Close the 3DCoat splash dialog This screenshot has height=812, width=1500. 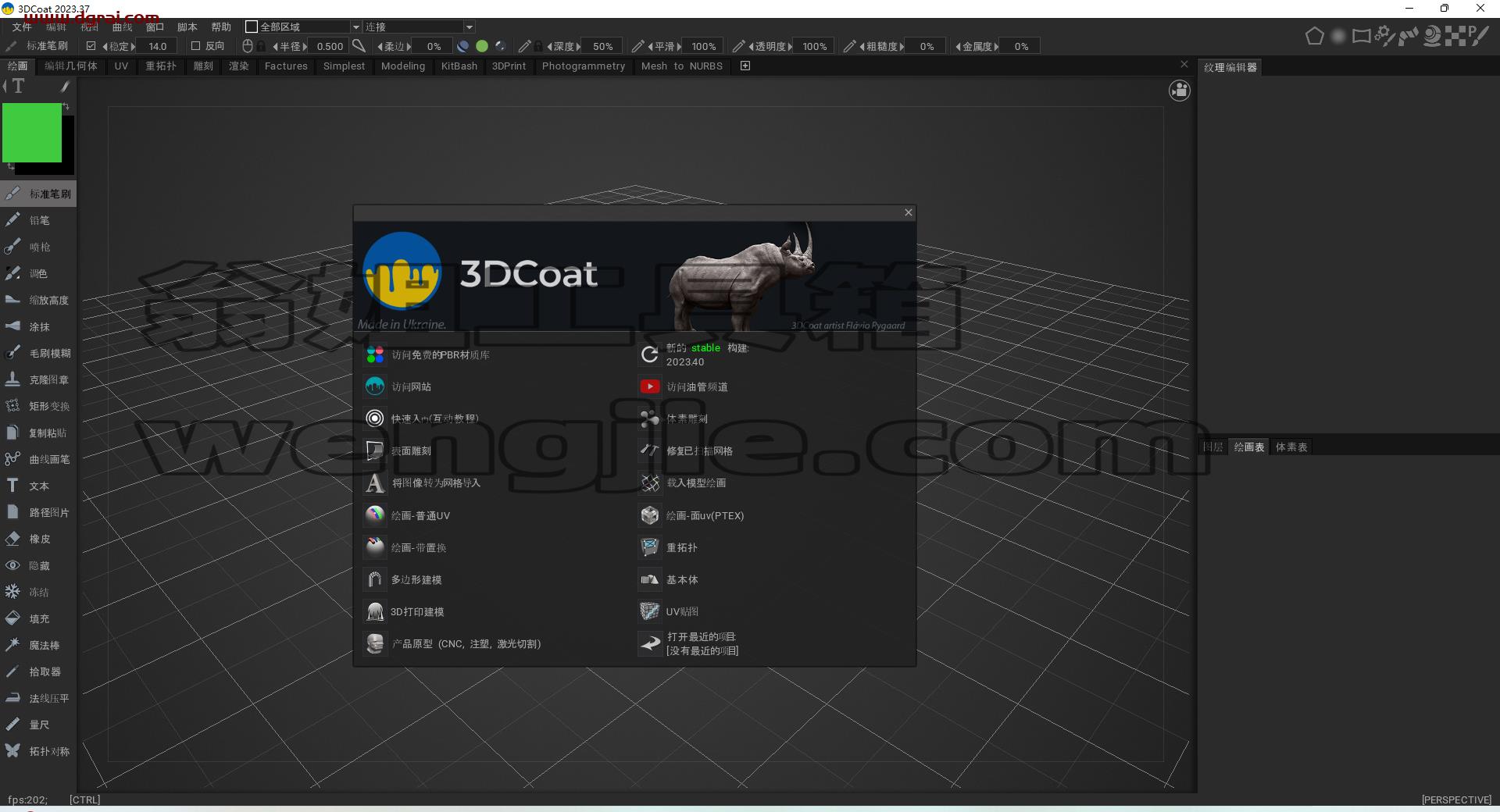(908, 212)
